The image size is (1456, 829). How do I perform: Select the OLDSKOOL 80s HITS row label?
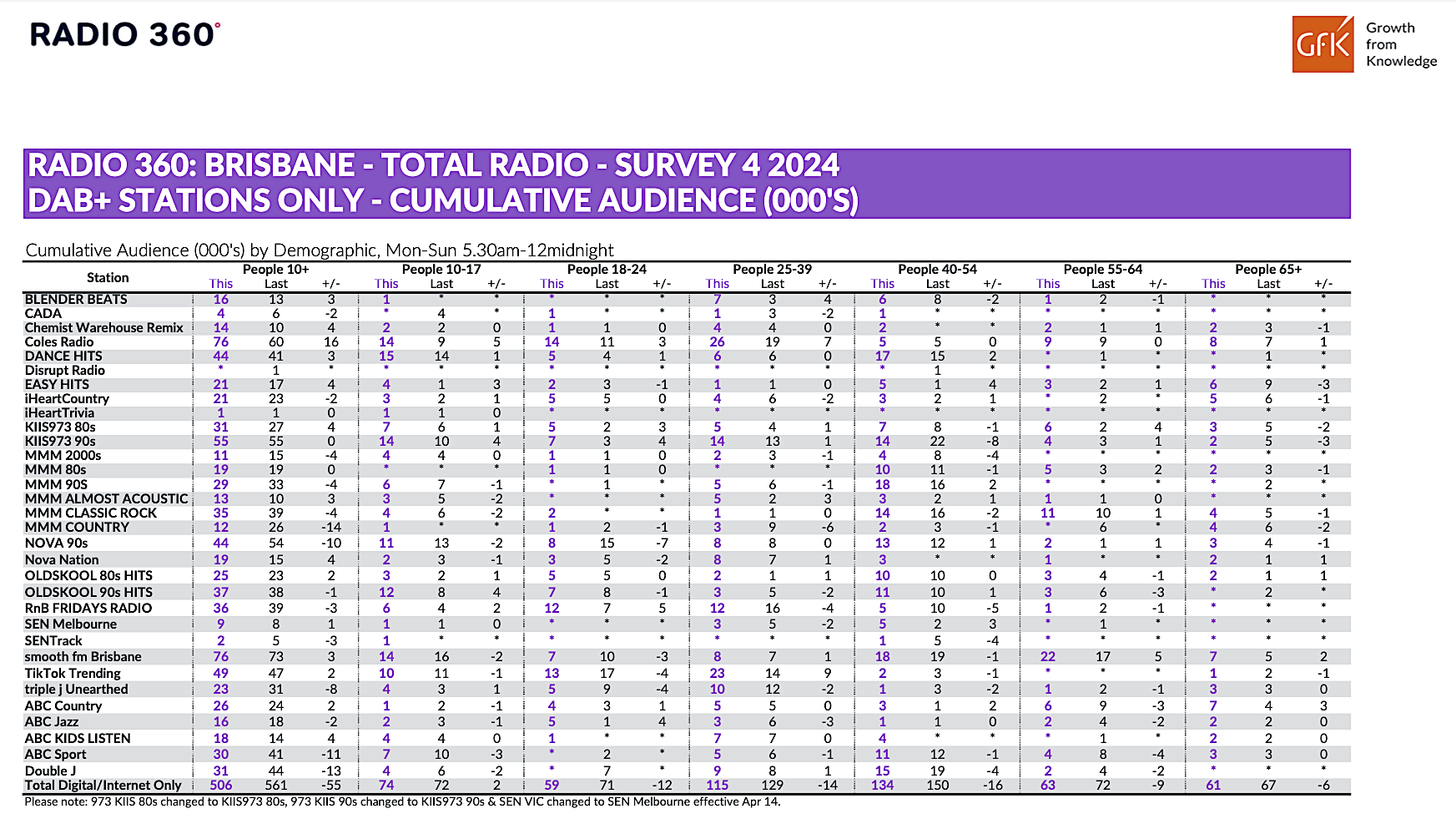88,575
